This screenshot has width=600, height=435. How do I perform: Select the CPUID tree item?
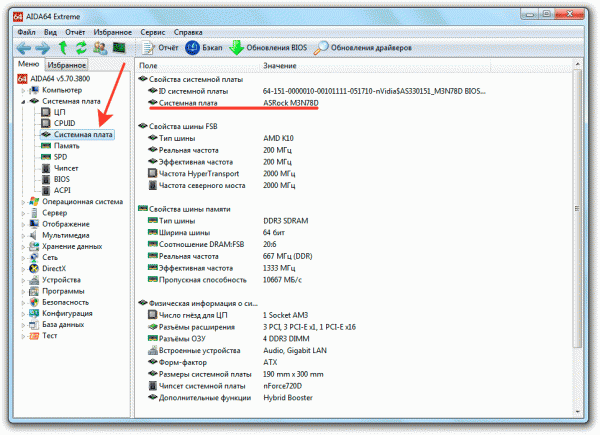pos(64,123)
